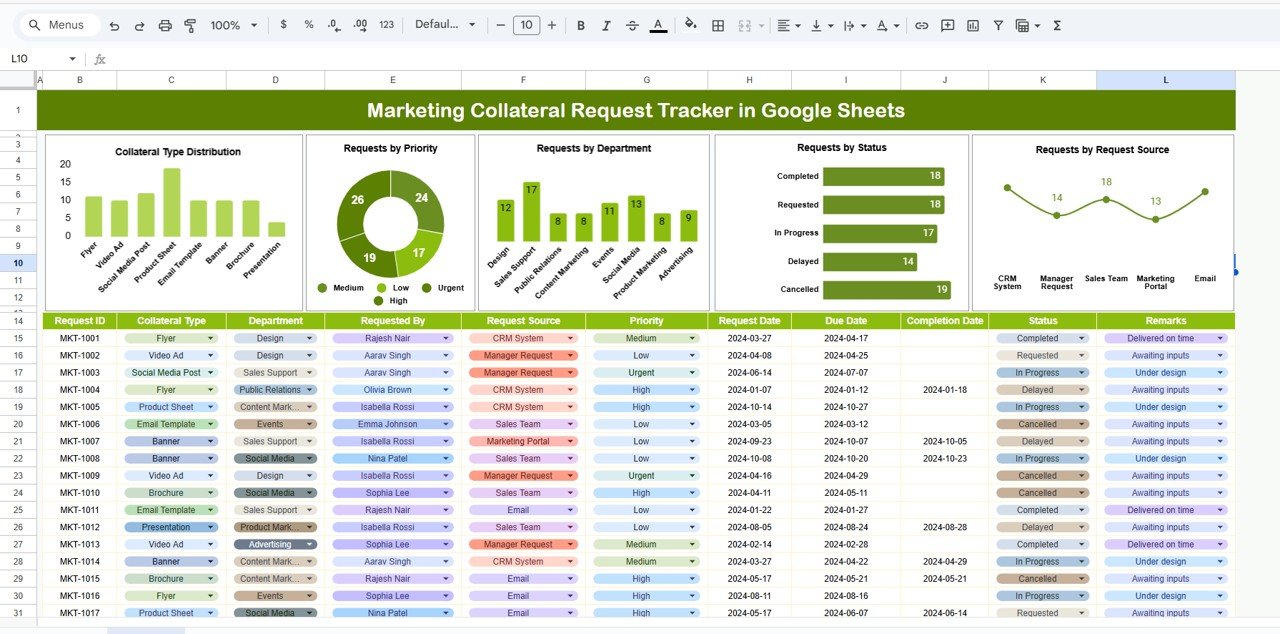Open the Functions (sigma) menu
This screenshot has height=634, width=1280.
[x=1056, y=25]
